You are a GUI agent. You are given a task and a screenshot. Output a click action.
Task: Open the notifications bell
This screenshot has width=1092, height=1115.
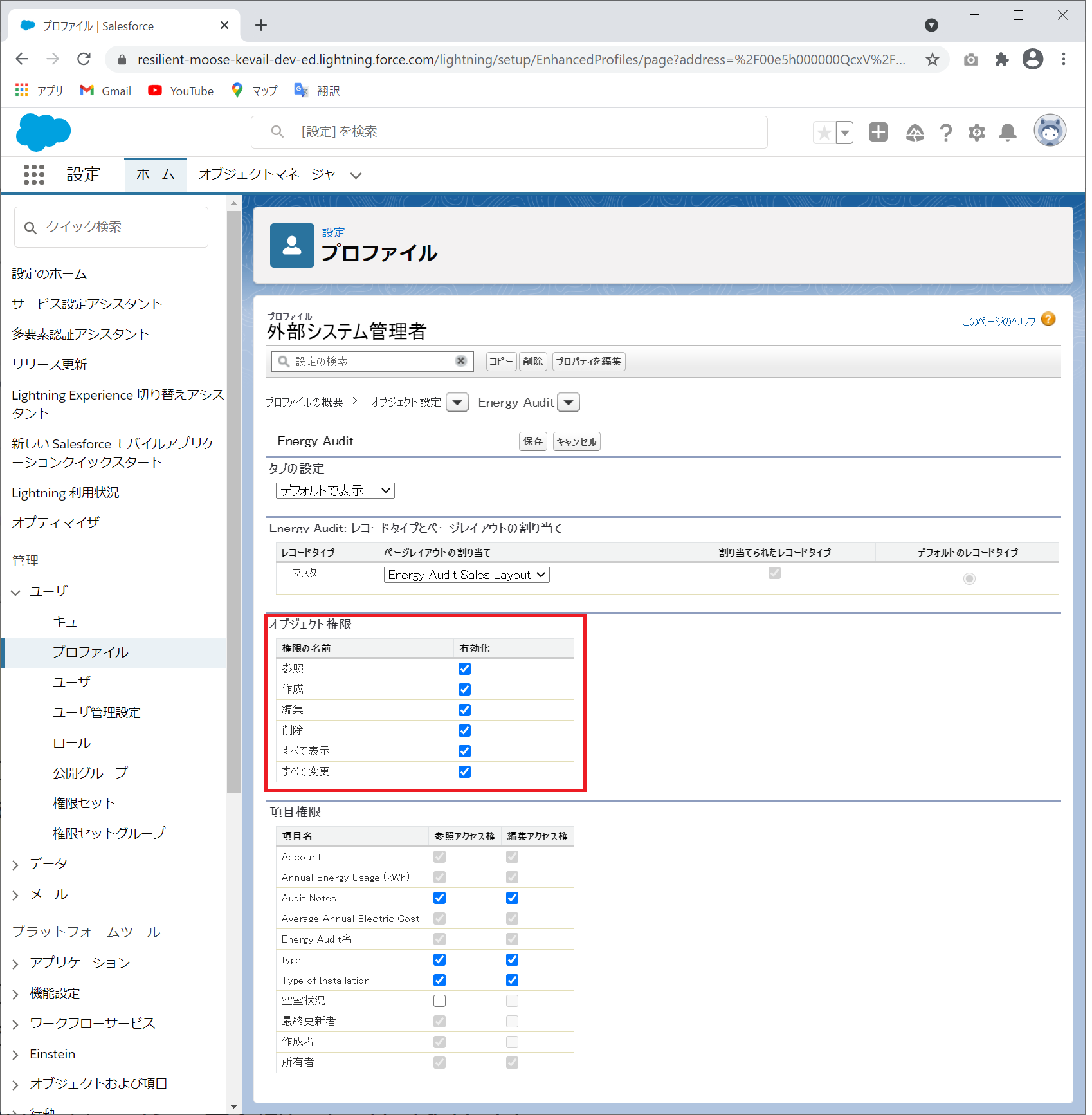pos(1008,133)
